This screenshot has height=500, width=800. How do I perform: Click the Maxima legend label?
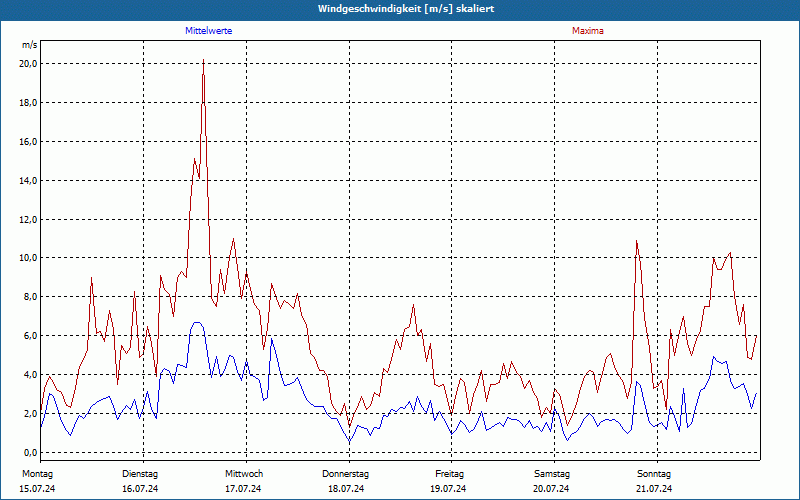pyautogui.click(x=588, y=31)
